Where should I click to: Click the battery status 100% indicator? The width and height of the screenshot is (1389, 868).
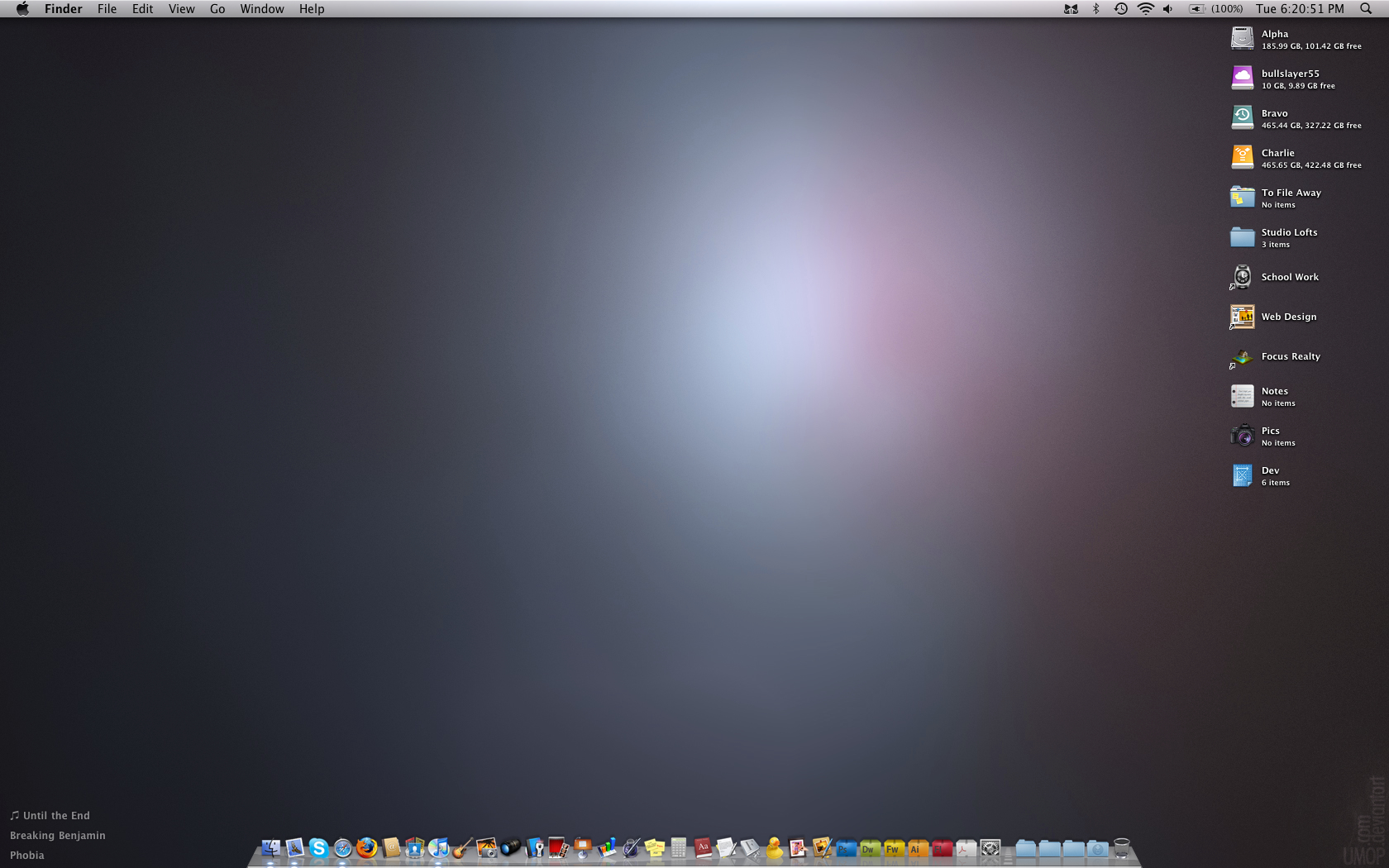pos(1215,8)
